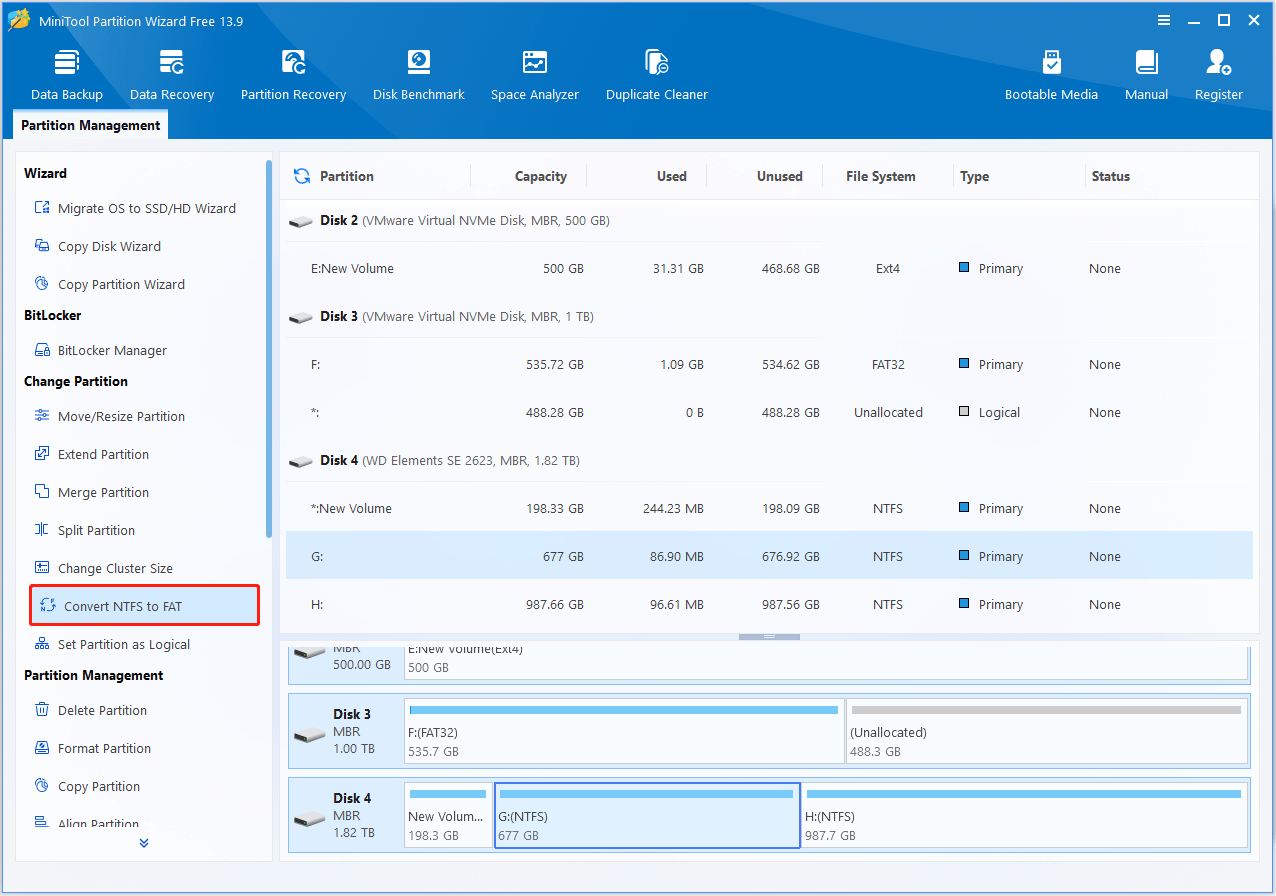The height and width of the screenshot is (896, 1276).
Task: Choose Move/Resize Partition
Action: [x=109, y=416]
